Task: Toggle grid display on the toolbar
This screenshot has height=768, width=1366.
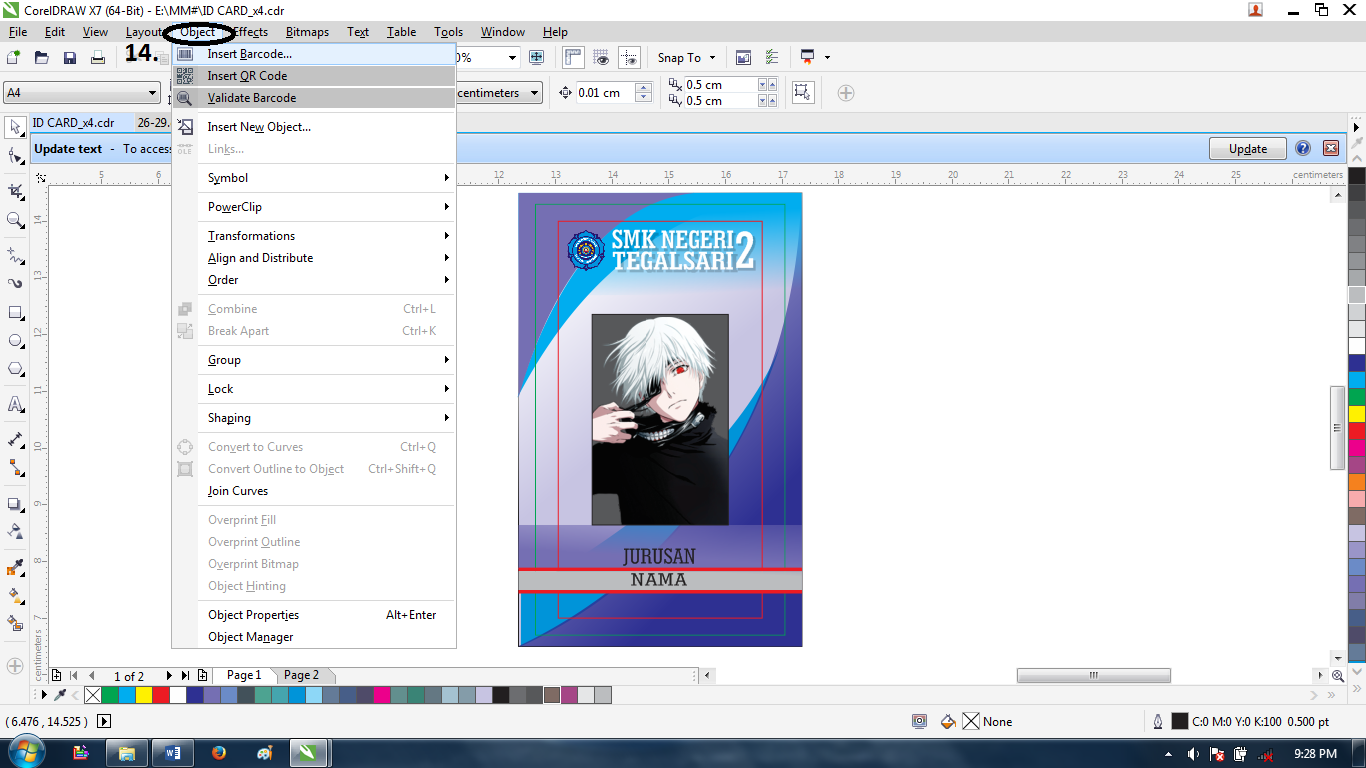Action: pyautogui.click(x=599, y=57)
